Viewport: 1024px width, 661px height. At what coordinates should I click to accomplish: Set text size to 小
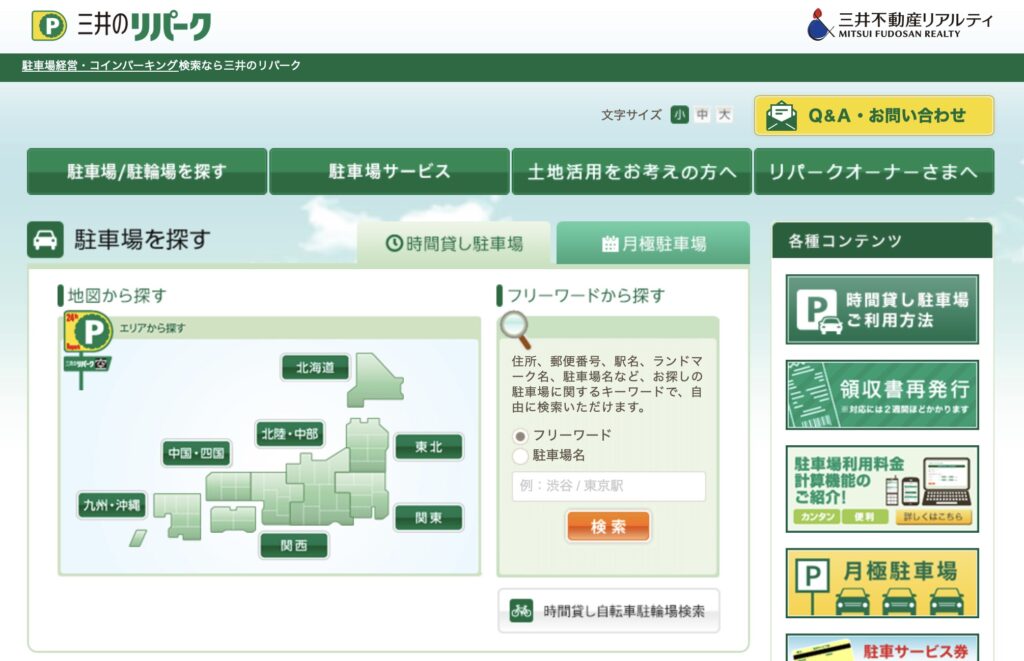[679, 115]
